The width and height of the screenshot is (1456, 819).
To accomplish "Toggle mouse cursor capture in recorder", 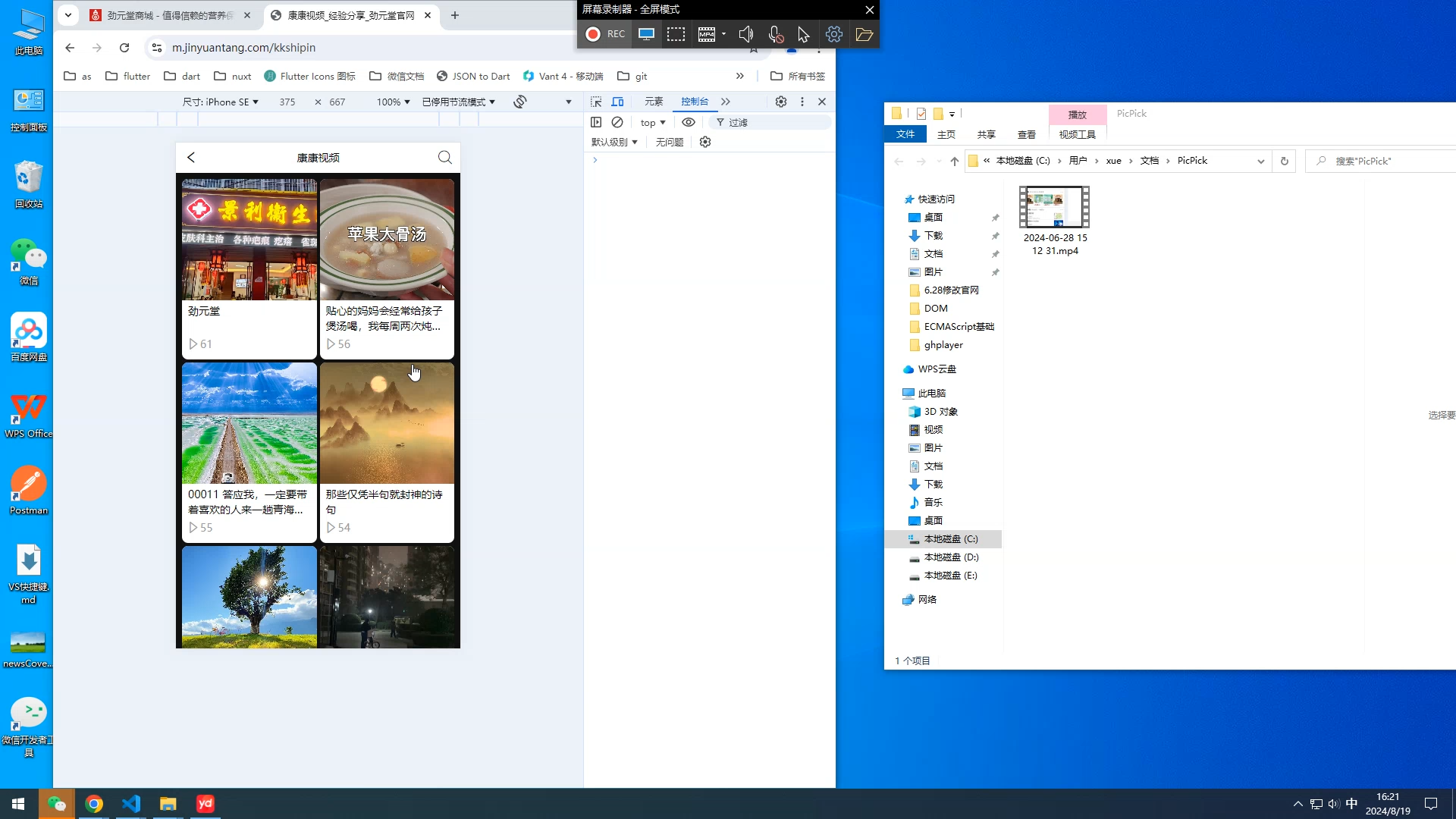I will coord(804,34).
